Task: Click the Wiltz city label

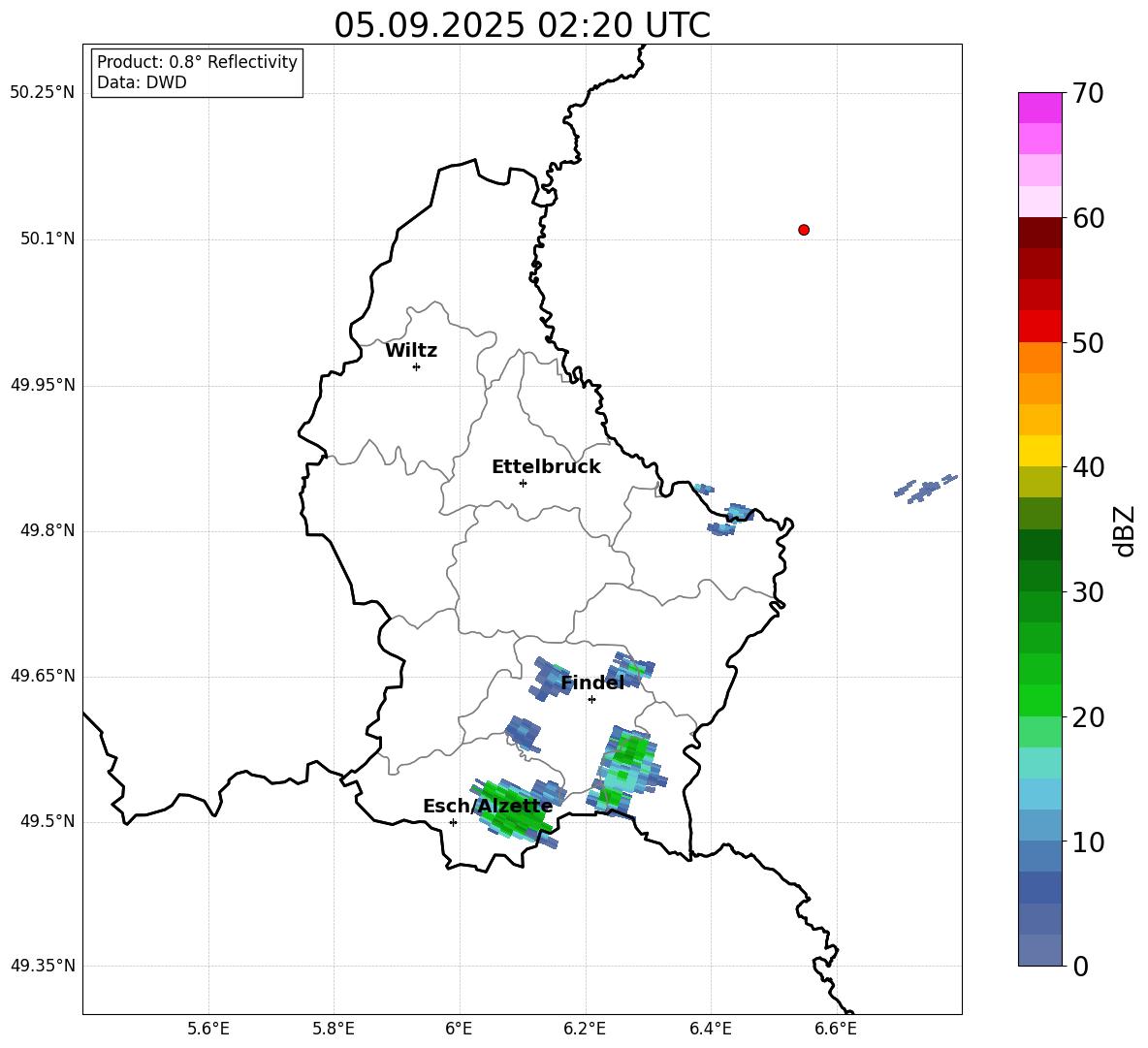Action: coord(411,351)
